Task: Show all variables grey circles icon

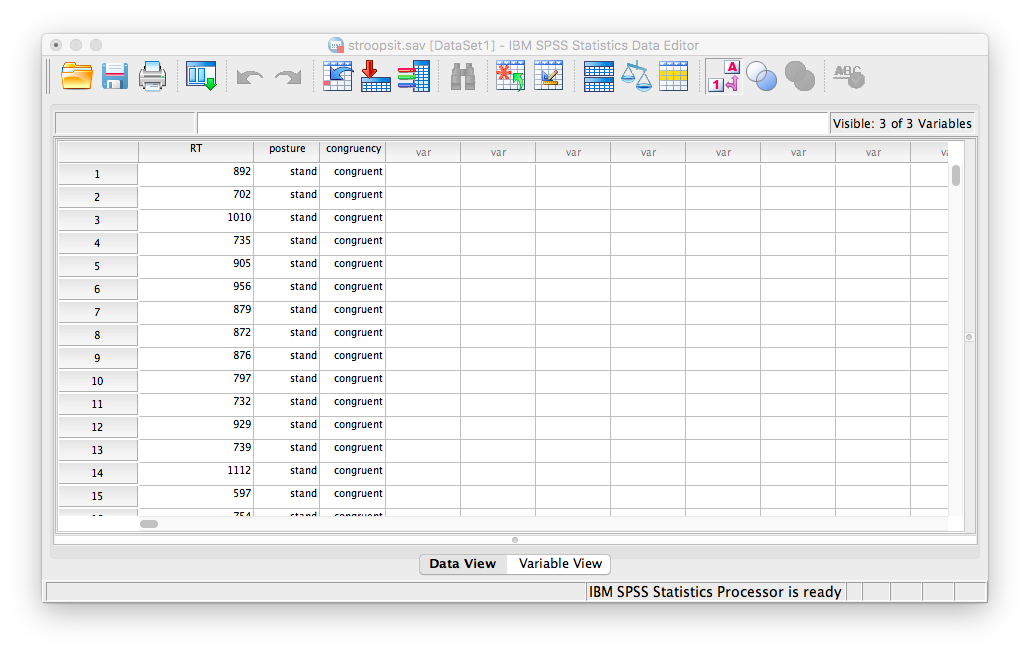Action: (800, 76)
